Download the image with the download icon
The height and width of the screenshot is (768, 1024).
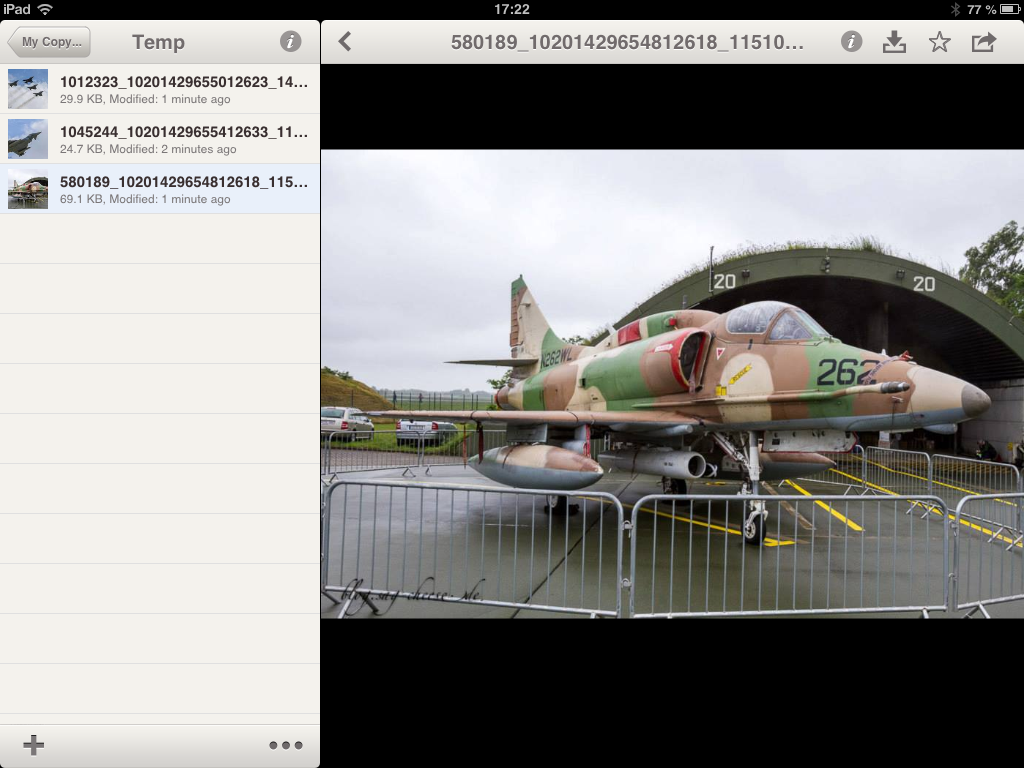pyautogui.click(x=894, y=41)
